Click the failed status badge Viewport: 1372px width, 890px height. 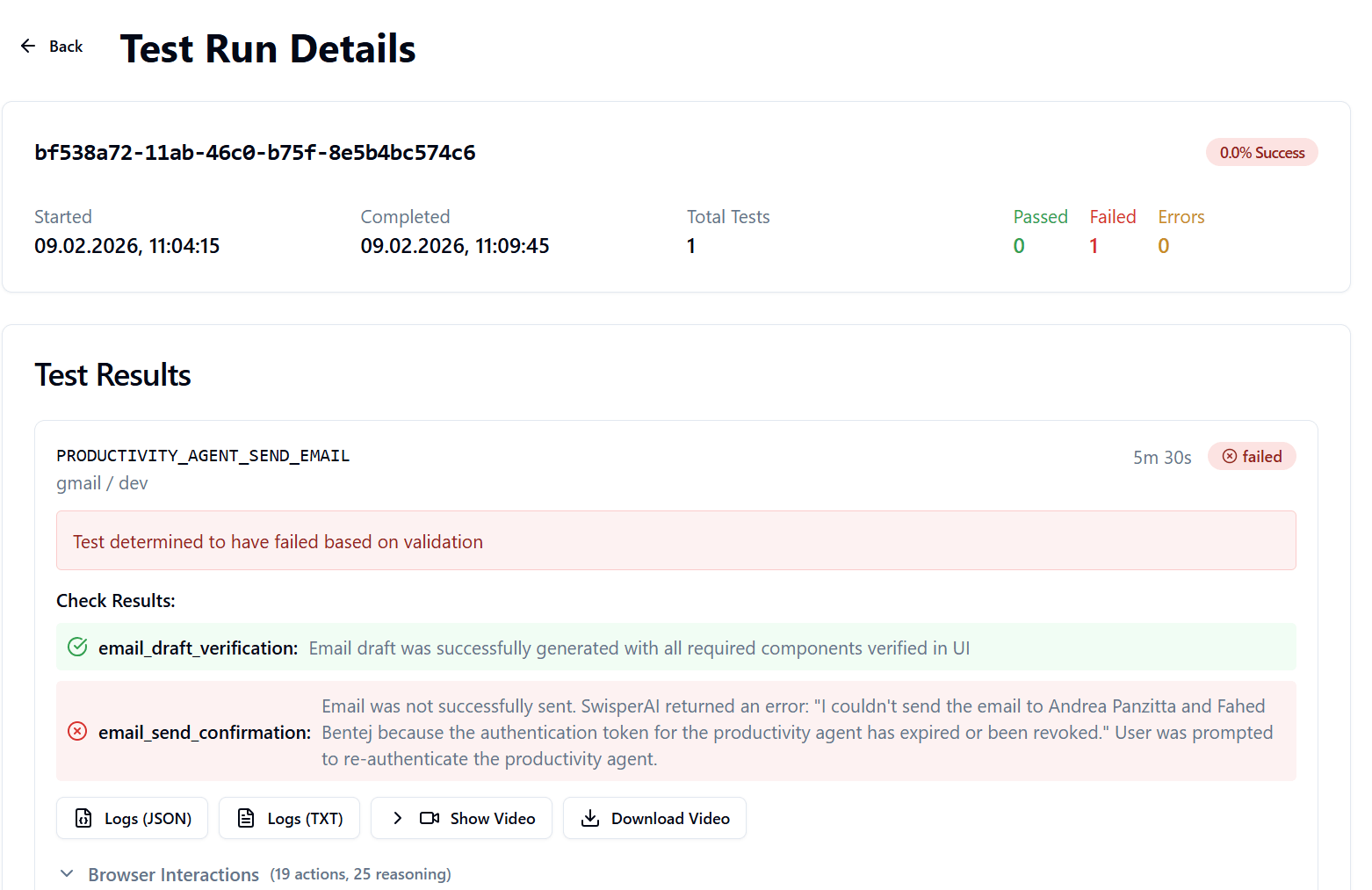[x=1252, y=456]
